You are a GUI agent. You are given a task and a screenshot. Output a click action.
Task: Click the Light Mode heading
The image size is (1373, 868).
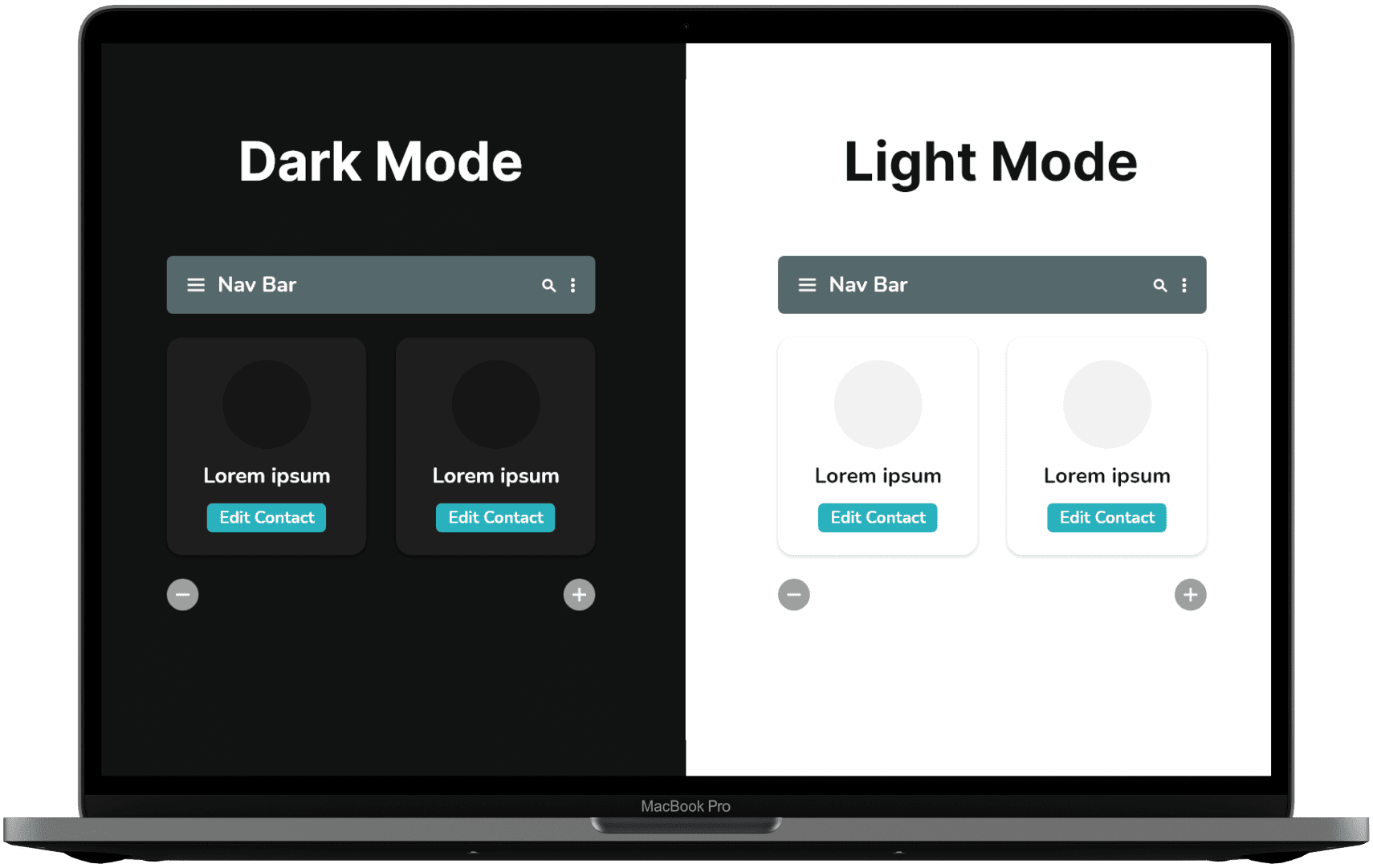pyautogui.click(x=991, y=164)
